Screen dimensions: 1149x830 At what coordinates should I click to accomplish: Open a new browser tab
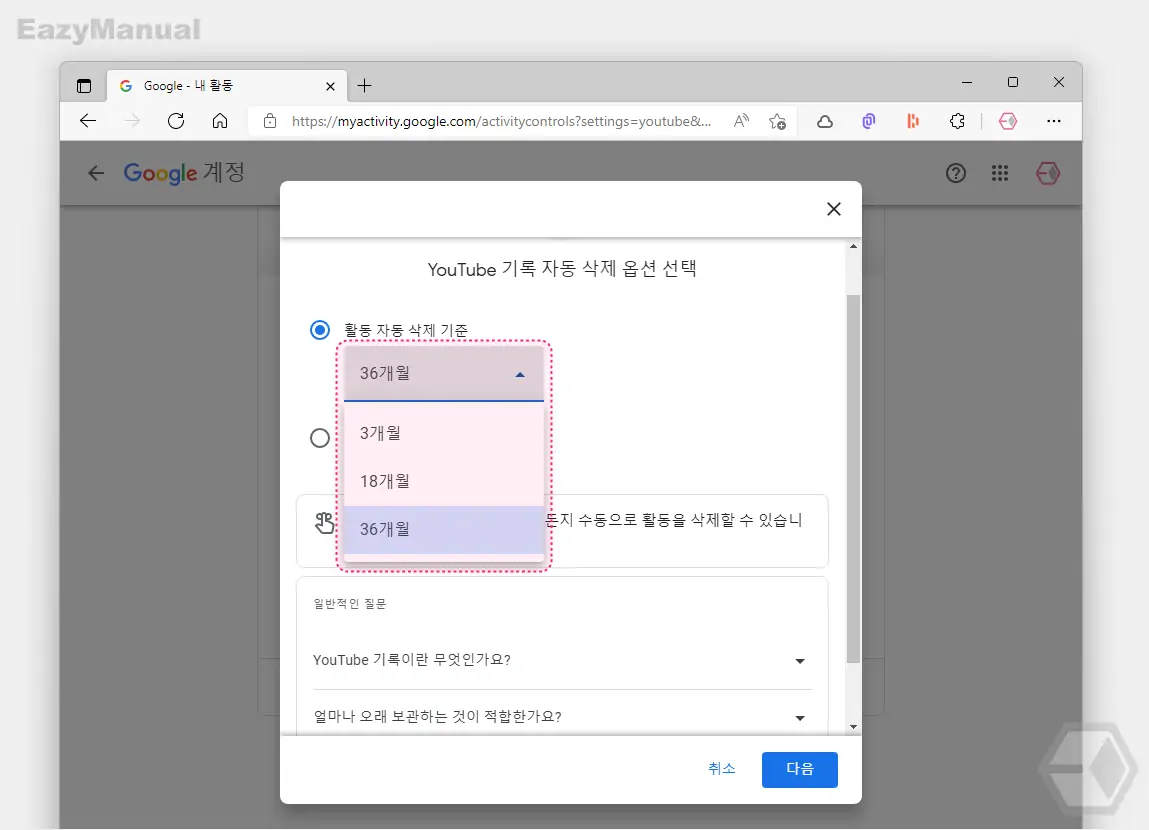tap(364, 86)
